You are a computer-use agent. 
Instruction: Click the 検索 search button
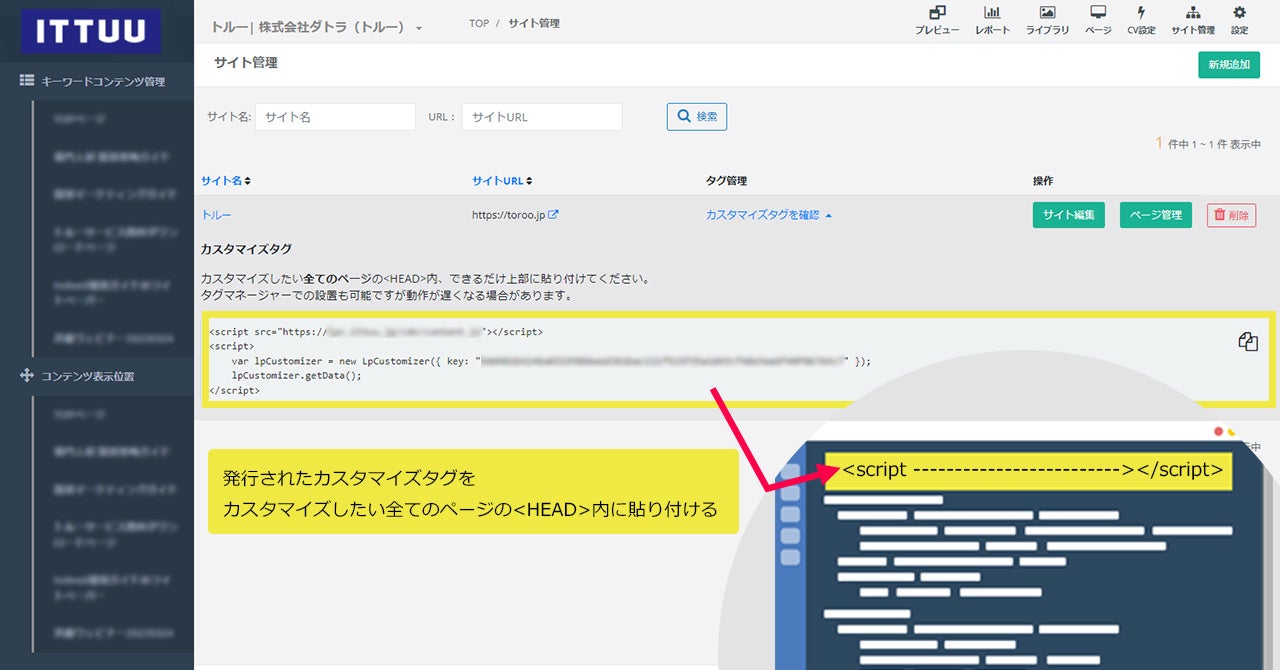(697, 116)
